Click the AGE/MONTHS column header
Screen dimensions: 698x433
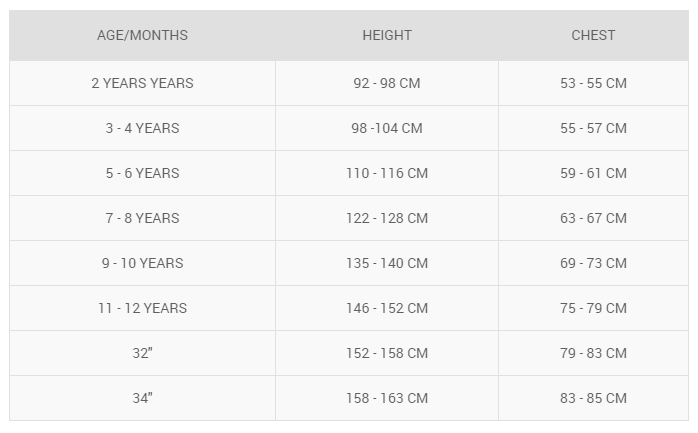click(x=142, y=35)
